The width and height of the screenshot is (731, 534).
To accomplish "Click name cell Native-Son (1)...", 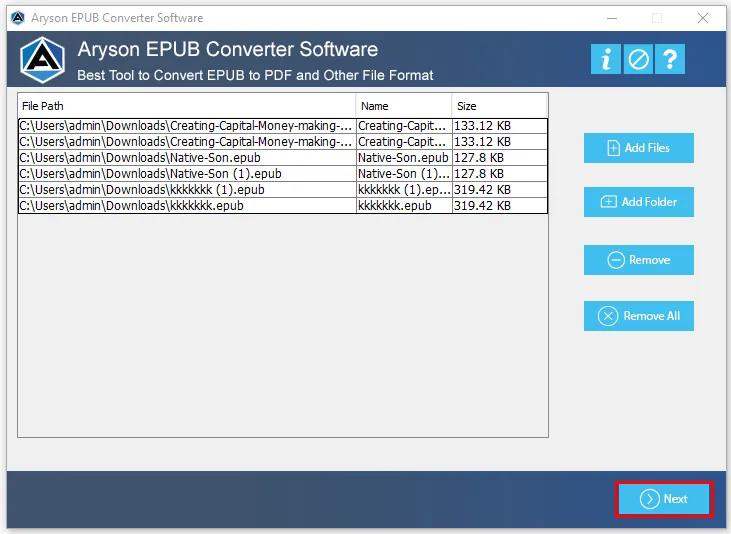I will click(x=404, y=173).
